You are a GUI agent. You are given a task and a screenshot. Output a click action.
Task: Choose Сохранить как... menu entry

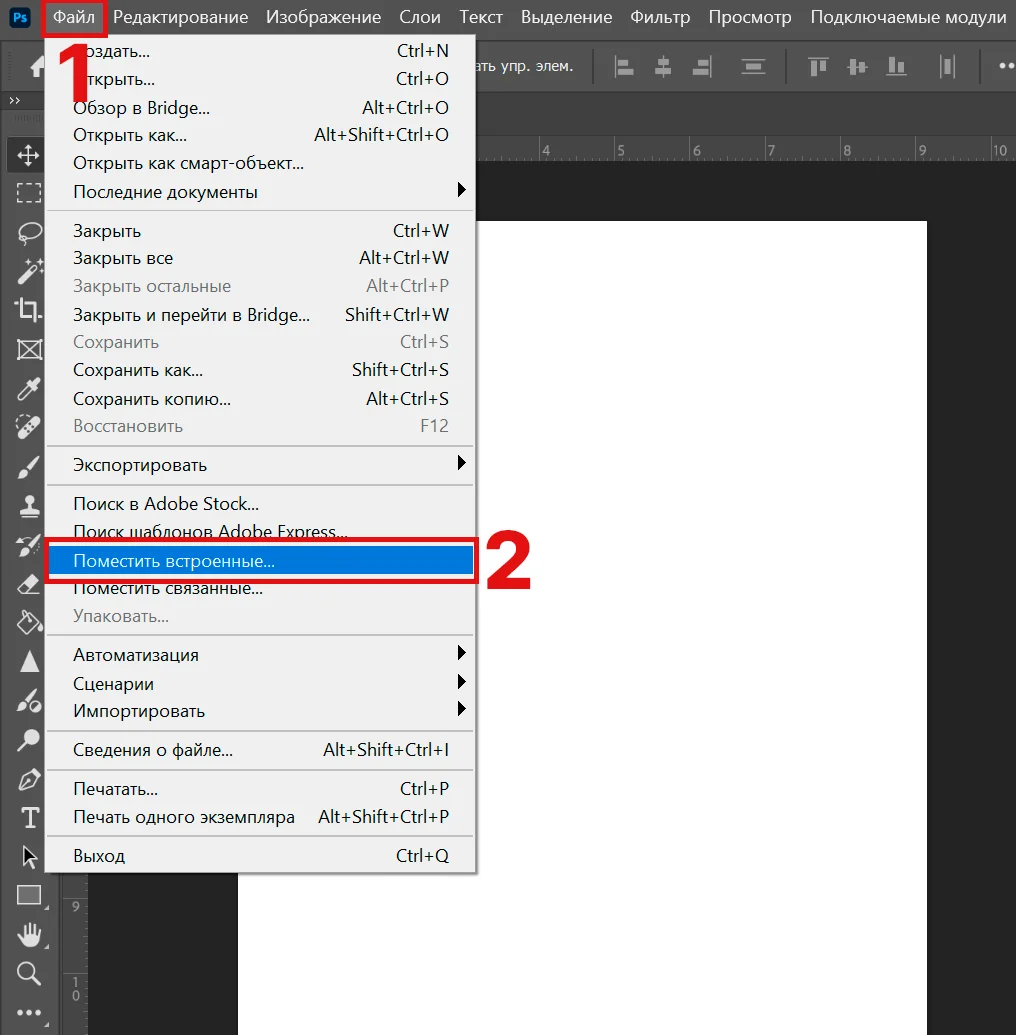[260, 370]
